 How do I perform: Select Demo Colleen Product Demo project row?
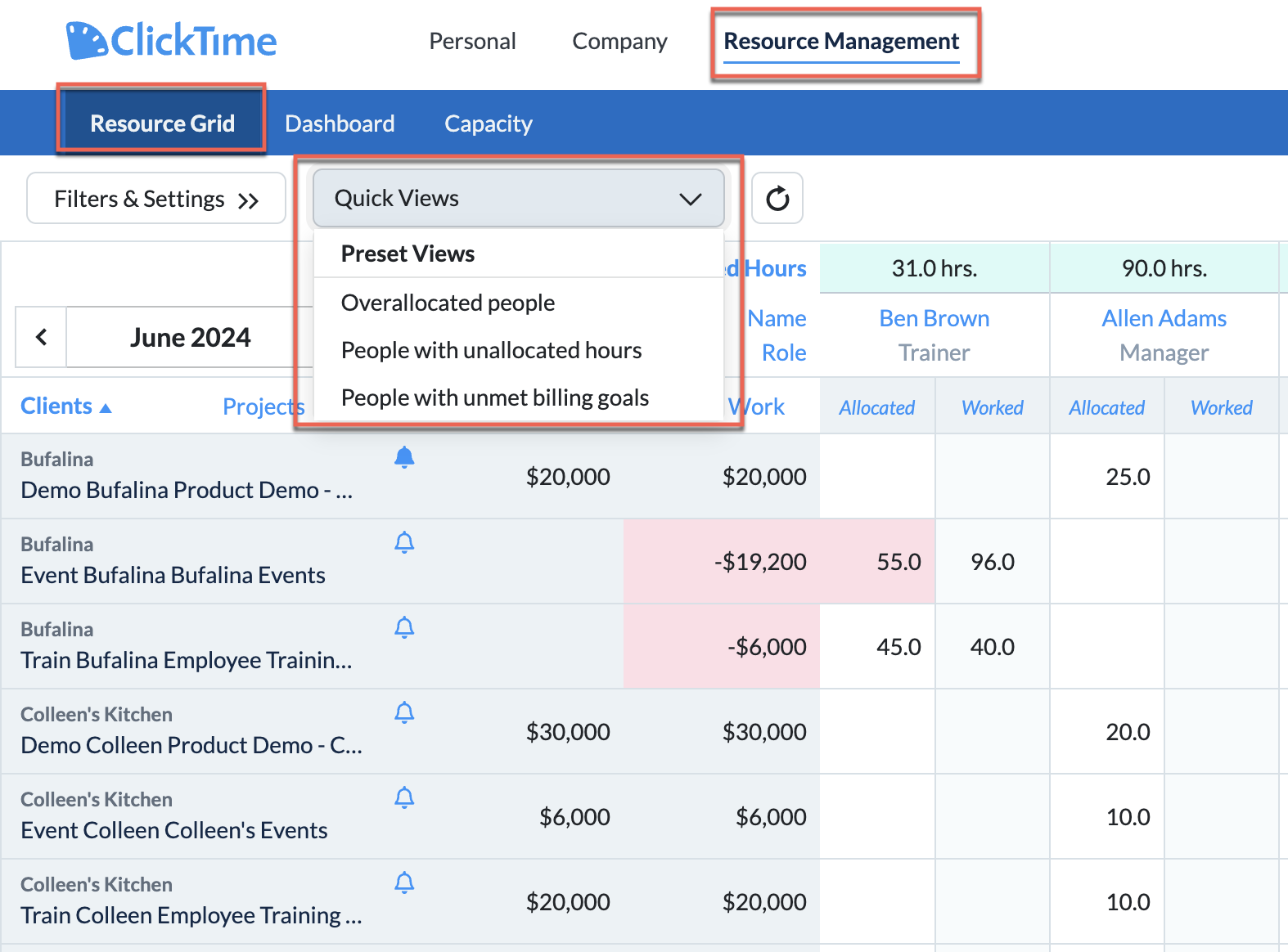click(191, 745)
